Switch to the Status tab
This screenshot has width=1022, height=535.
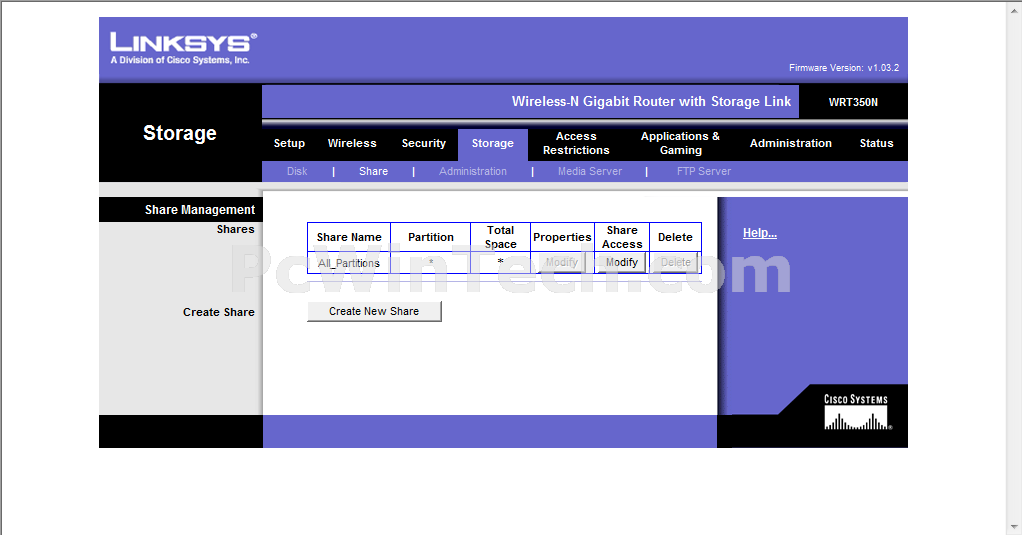pos(876,143)
